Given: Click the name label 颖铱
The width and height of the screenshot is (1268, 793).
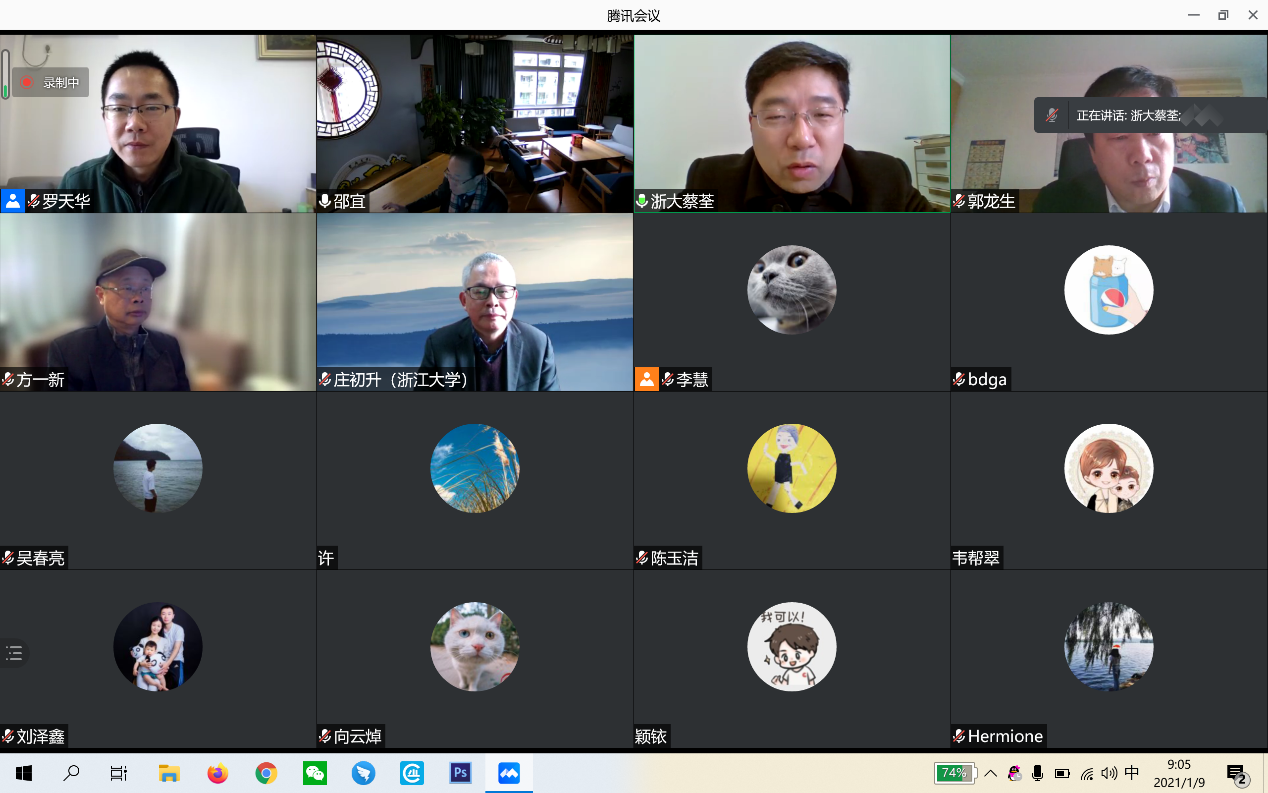Looking at the screenshot, I should [x=651, y=737].
